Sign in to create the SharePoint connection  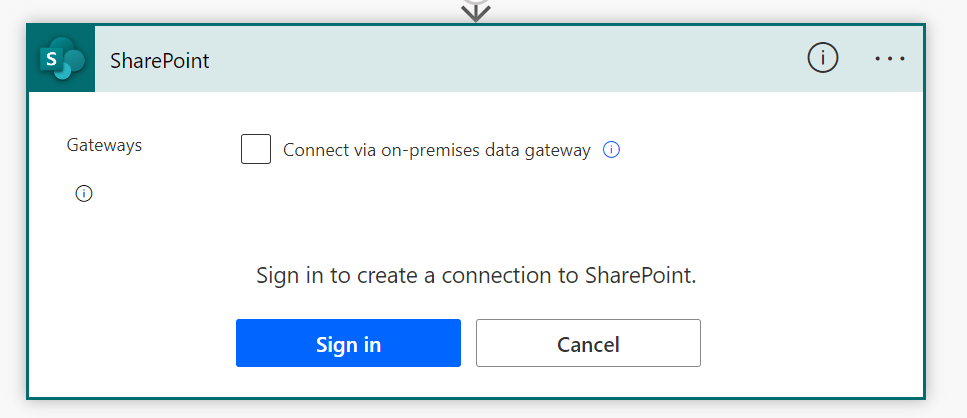click(348, 344)
